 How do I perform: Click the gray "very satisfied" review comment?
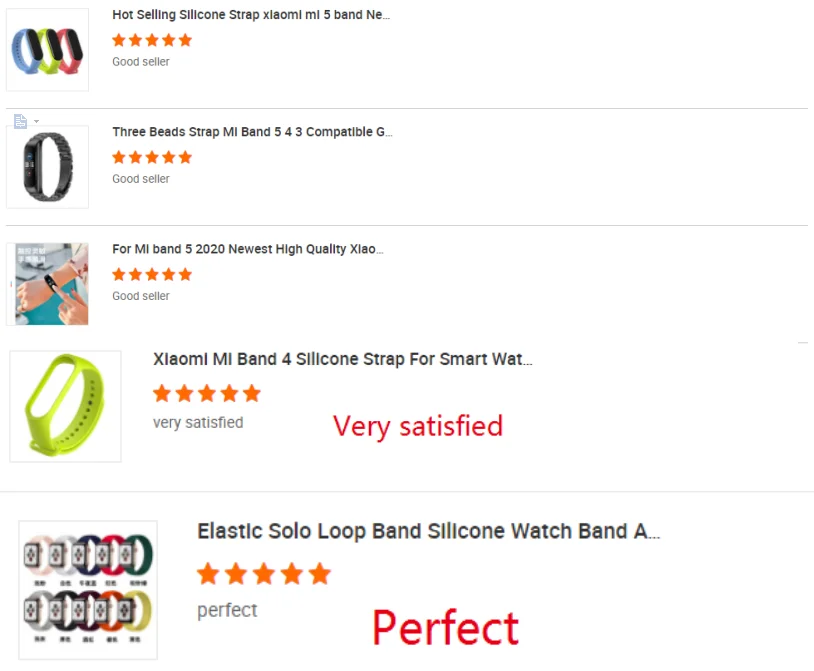[198, 423]
